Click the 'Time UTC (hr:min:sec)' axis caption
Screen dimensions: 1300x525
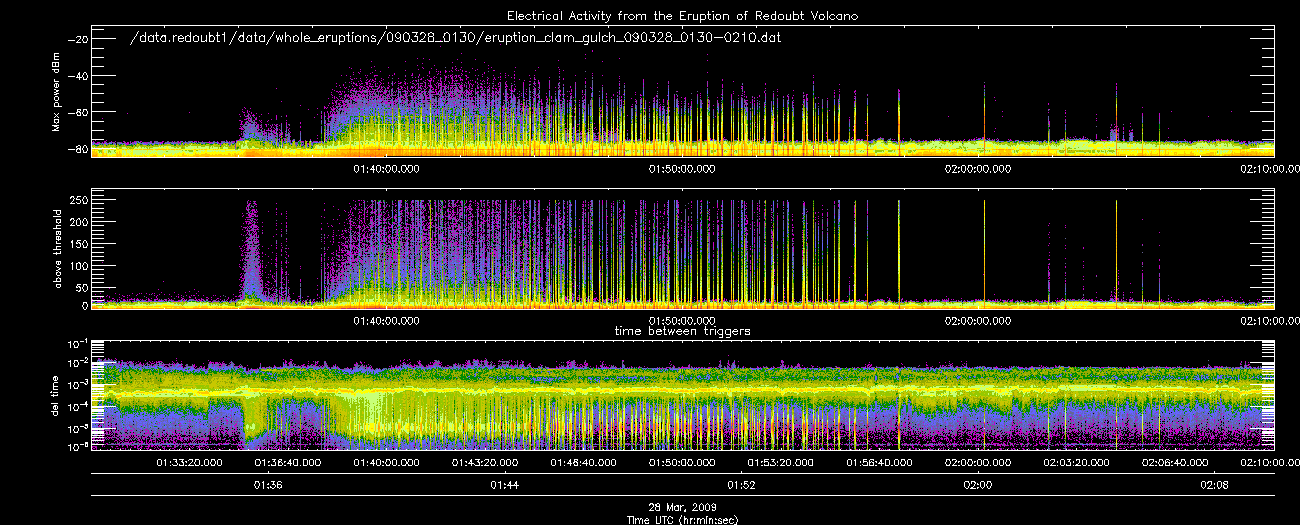coord(682,519)
